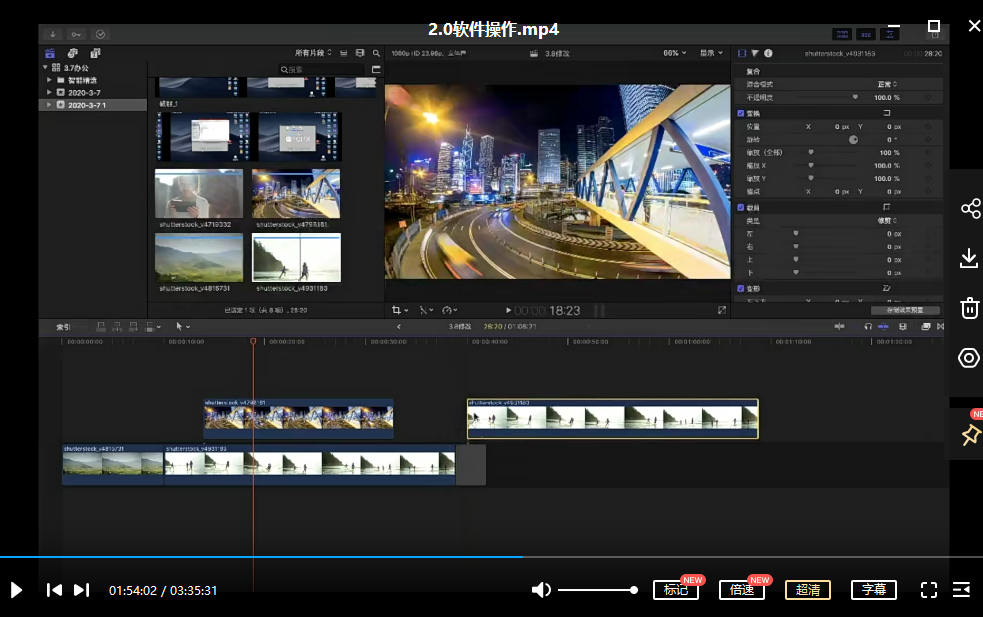Screen dimensions: 983x617
Task: Click the hexagon settings icon in sidebar
Action: tap(969, 358)
